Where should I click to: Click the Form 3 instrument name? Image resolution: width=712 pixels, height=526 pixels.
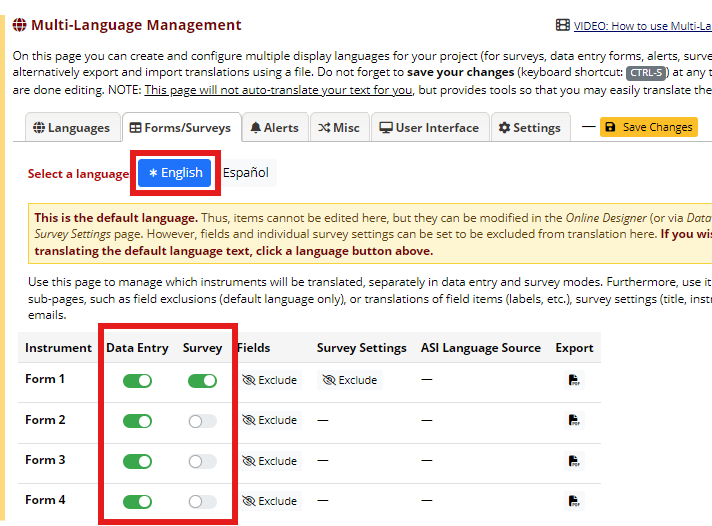(45, 460)
